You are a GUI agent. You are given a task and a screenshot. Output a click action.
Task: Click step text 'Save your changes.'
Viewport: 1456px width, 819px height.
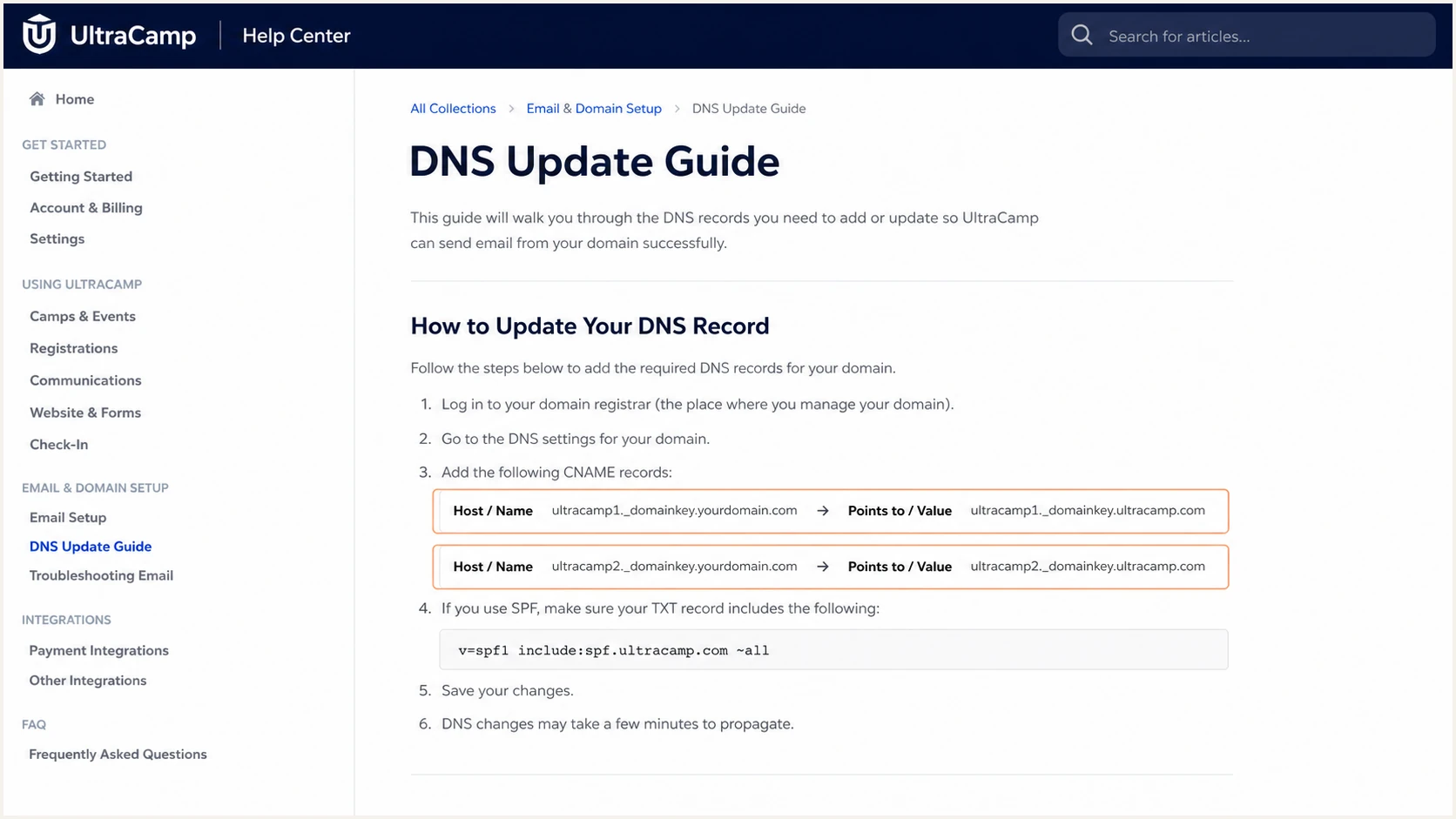(x=508, y=691)
